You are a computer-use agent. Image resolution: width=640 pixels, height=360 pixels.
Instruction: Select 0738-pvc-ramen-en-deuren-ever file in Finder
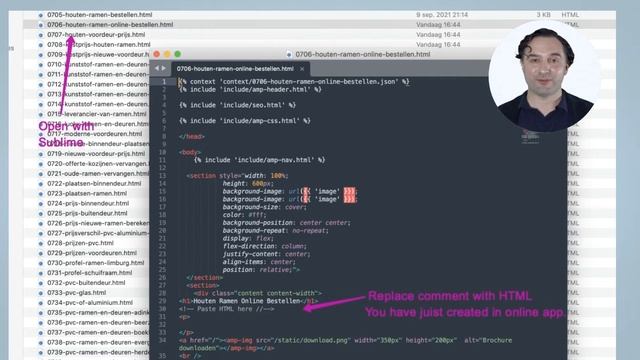point(98,342)
